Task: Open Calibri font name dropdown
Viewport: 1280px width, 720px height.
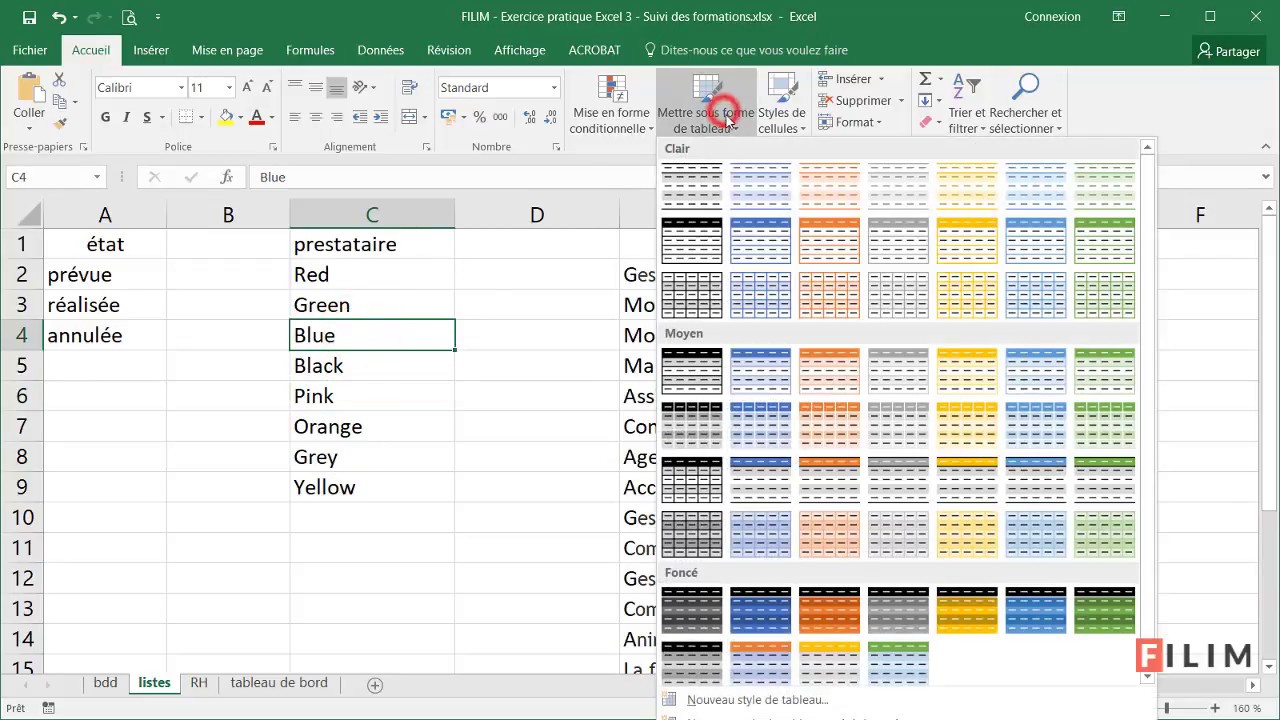Action: [x=181, y=88]
